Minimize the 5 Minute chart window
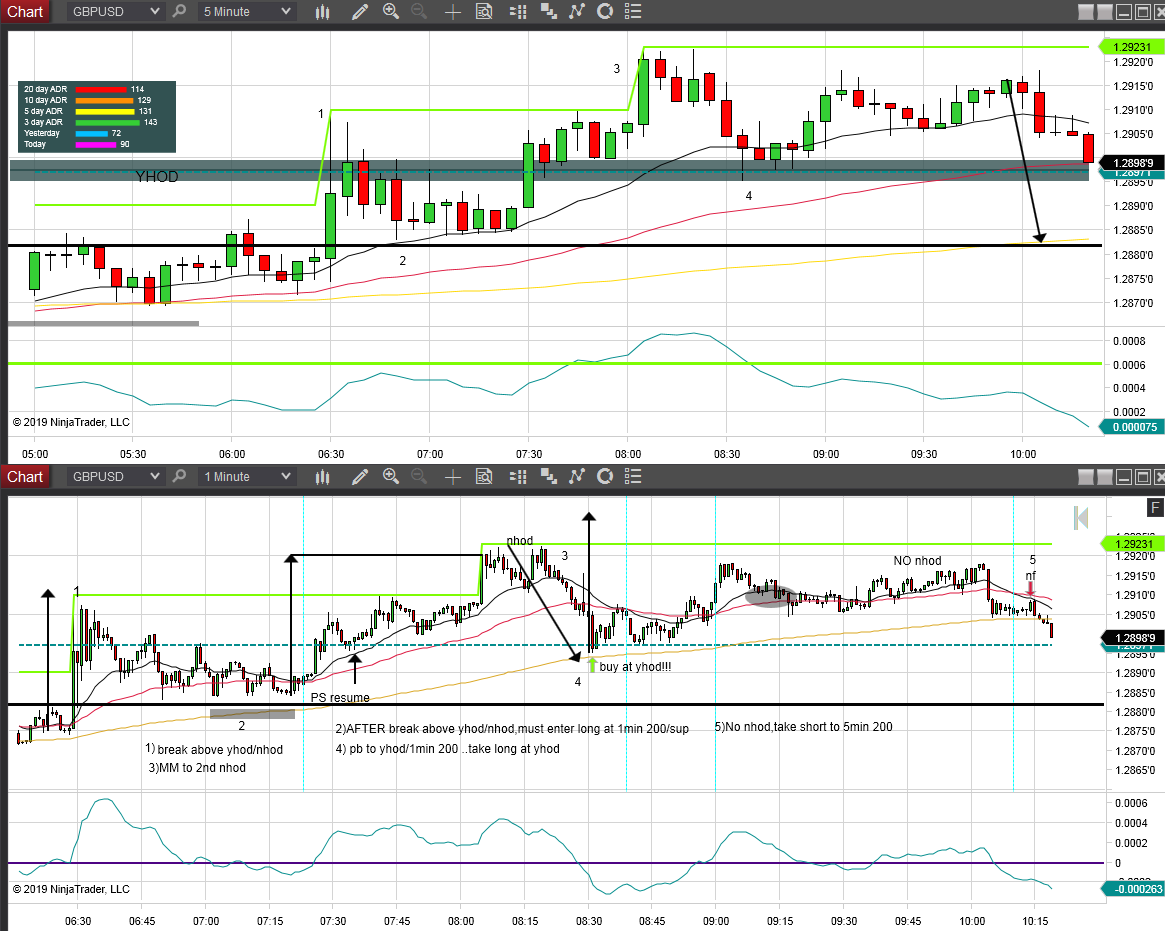 [x=1123, y=11]
